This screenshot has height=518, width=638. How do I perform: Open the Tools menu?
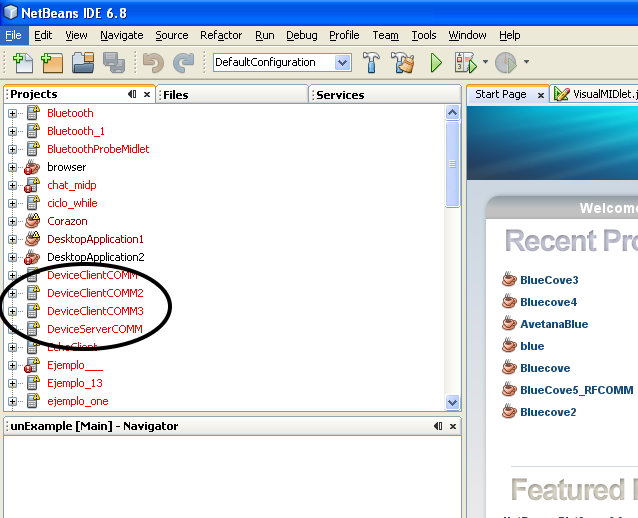pyautogui.click(x=424, y=35)
